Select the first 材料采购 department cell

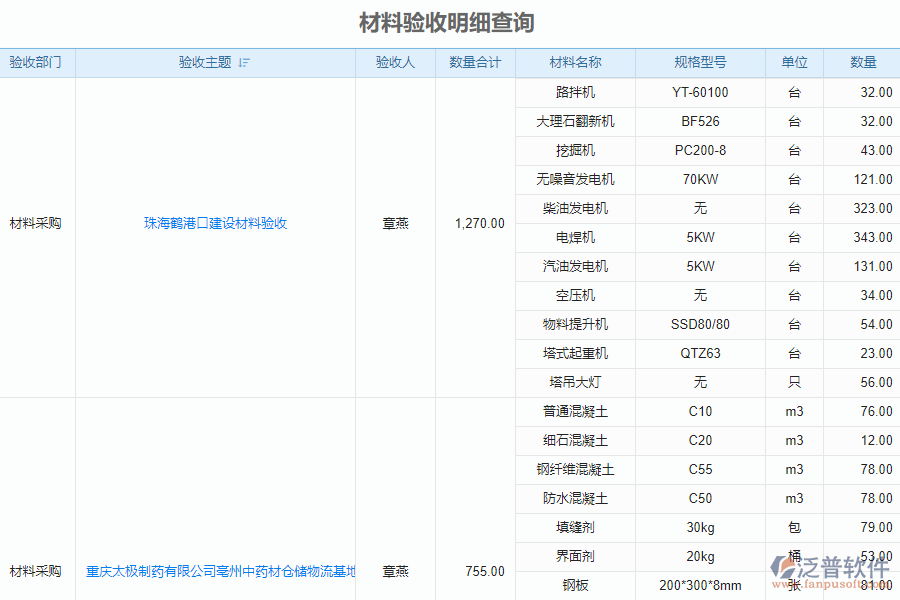coord(33,223)
